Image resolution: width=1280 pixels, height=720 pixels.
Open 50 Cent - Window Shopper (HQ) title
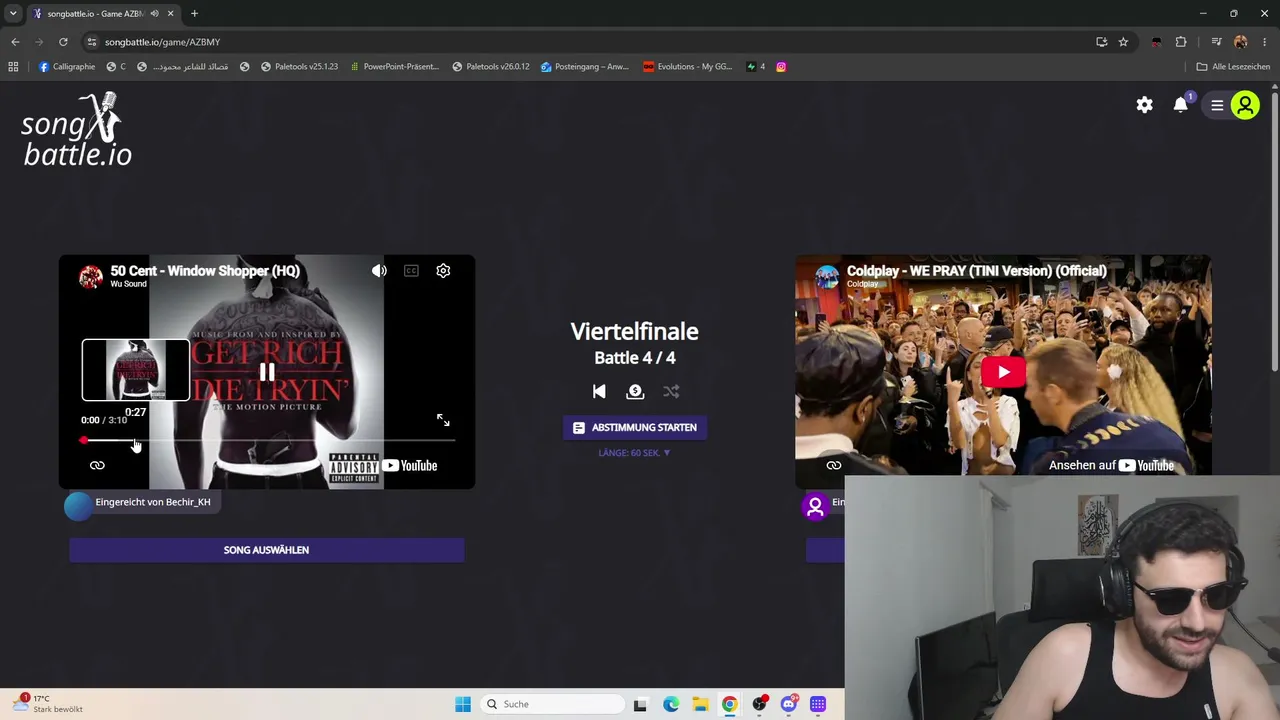(x=205, y=271)
